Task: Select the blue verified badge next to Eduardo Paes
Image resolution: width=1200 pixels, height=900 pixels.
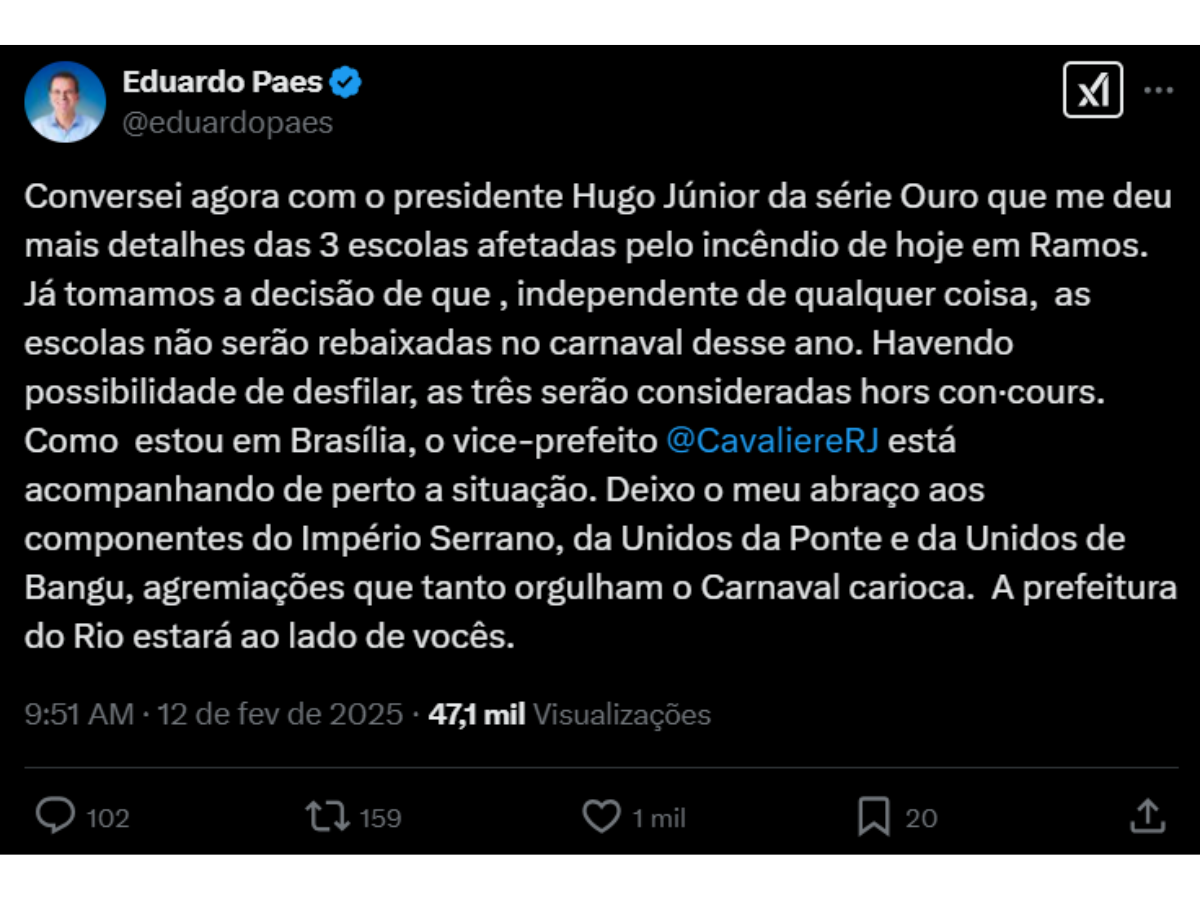Action: point(344,84)
